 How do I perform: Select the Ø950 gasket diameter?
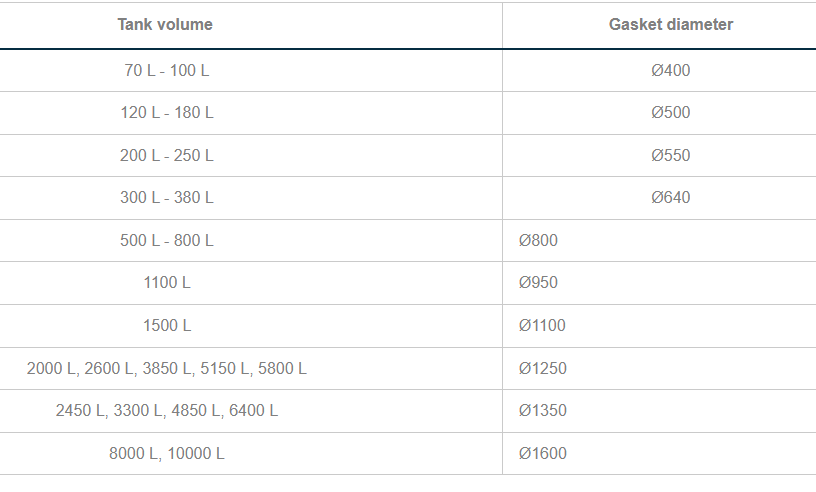pos(538,283)
